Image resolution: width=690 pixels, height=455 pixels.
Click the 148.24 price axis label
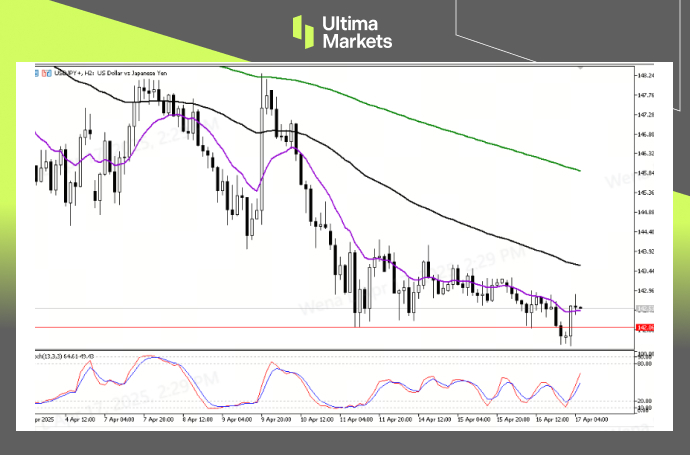coord(646,76)
